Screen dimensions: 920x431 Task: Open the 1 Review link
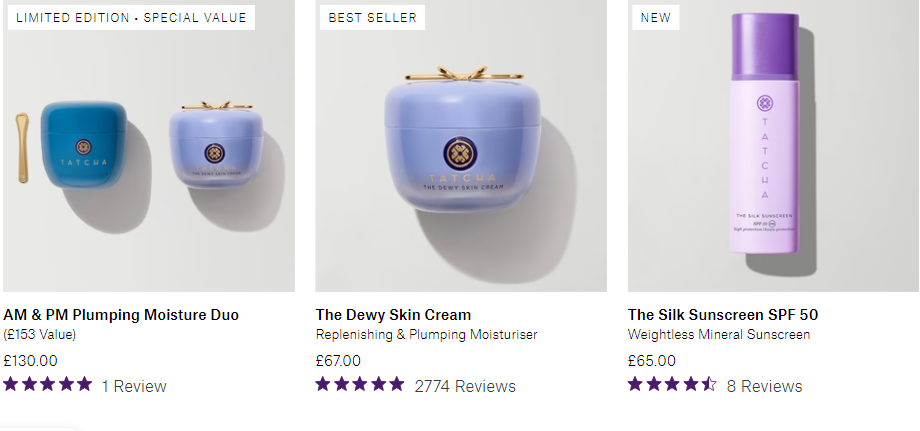tap(134, 386)
